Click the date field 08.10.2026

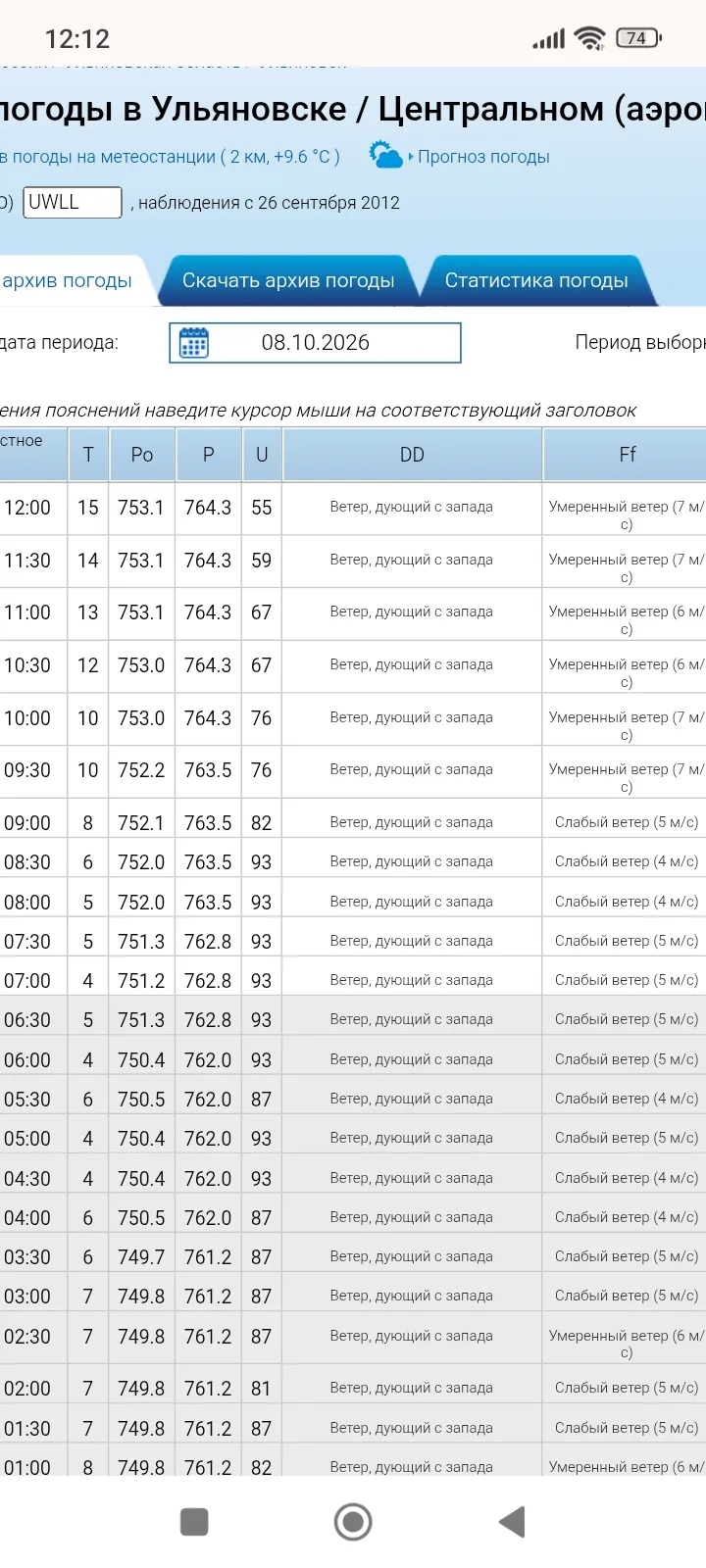point(315,343)
